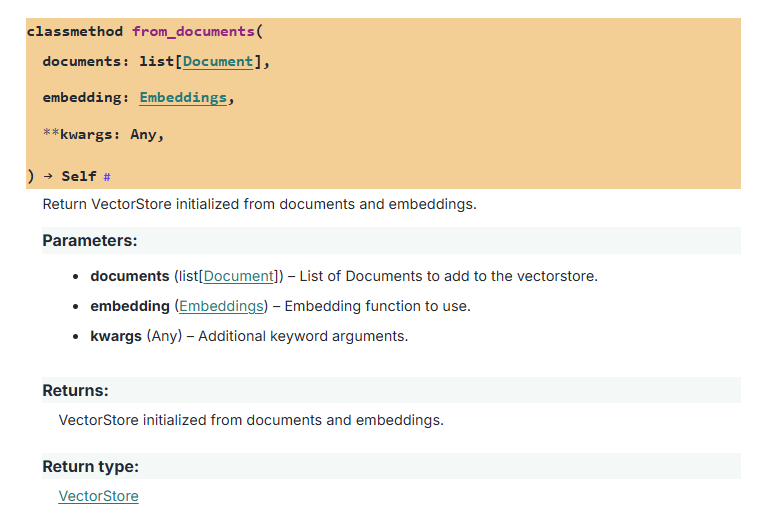
Task: Open Document link in Parameters list
Action: [x=238, y=276]
